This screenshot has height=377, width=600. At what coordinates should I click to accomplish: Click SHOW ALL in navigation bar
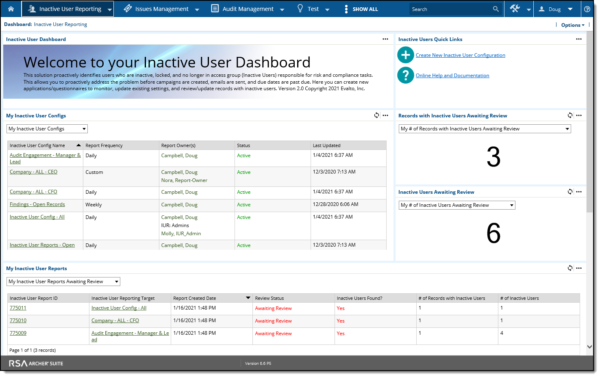(365, 9)
